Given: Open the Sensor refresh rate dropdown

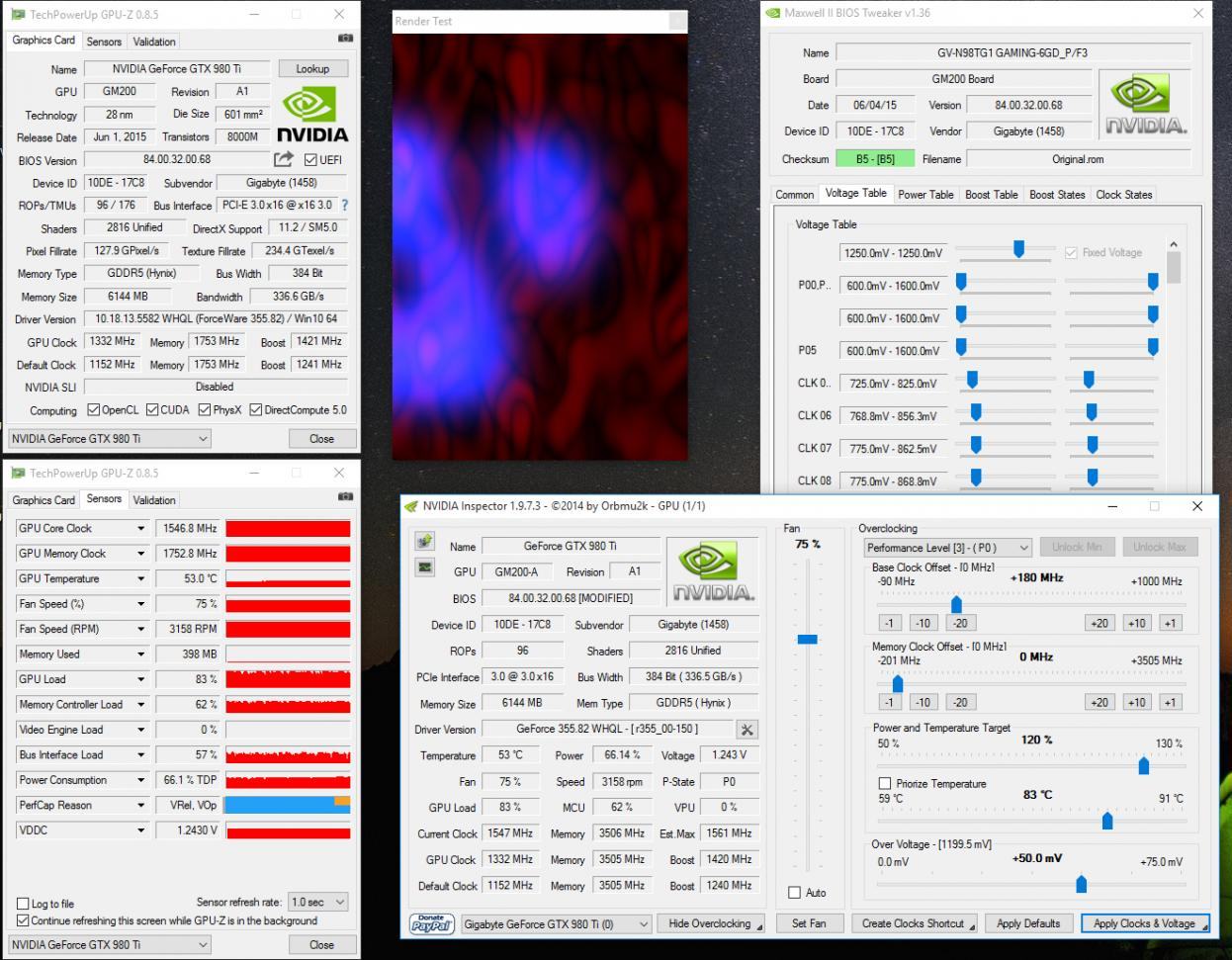Looking at the screenshot, I should tap(317, 902).
